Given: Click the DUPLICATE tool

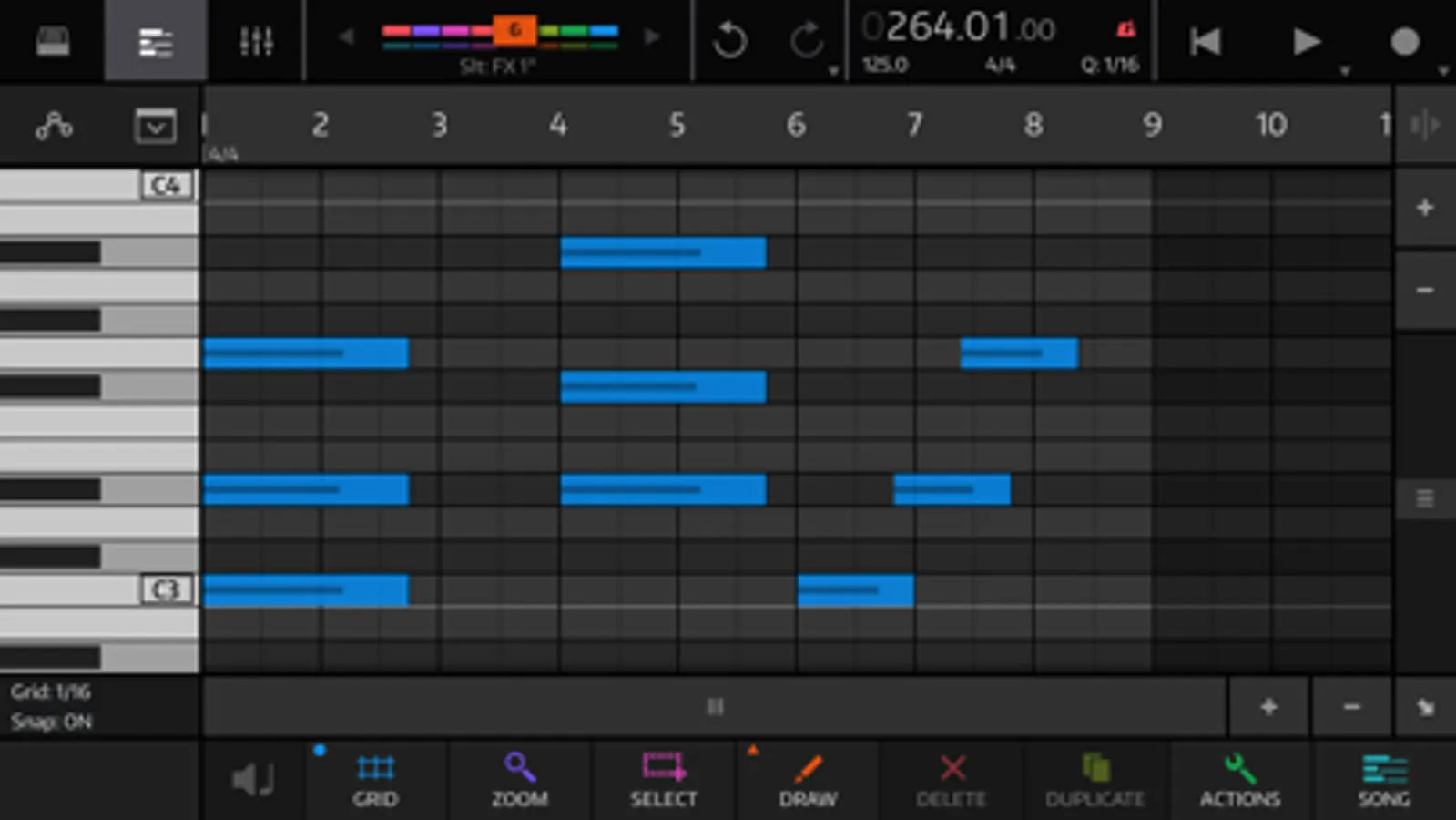Looking at the screenshot, I should (1095, 781).
